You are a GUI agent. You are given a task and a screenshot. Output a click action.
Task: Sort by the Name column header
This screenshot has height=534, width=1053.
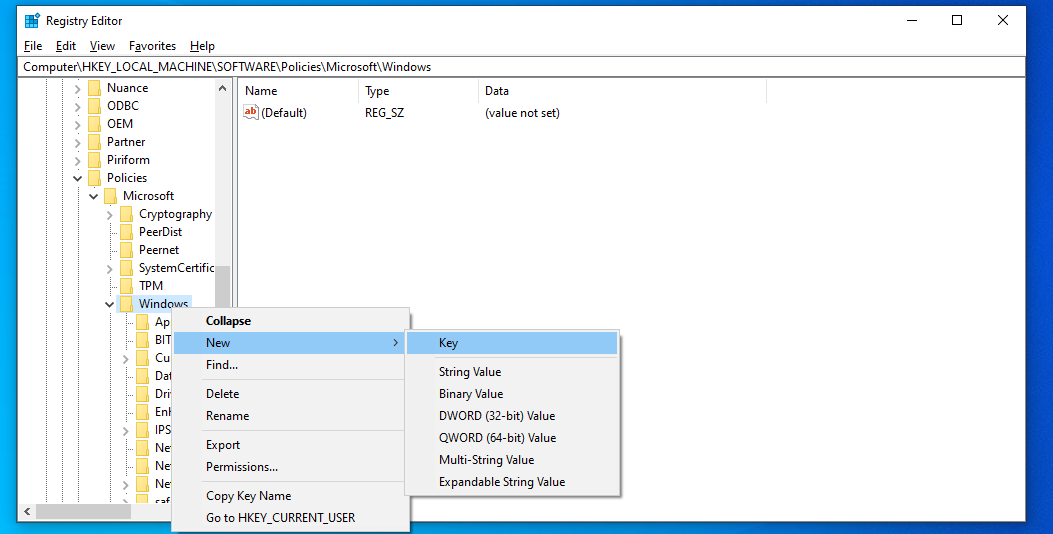click(x=299, y=91)
